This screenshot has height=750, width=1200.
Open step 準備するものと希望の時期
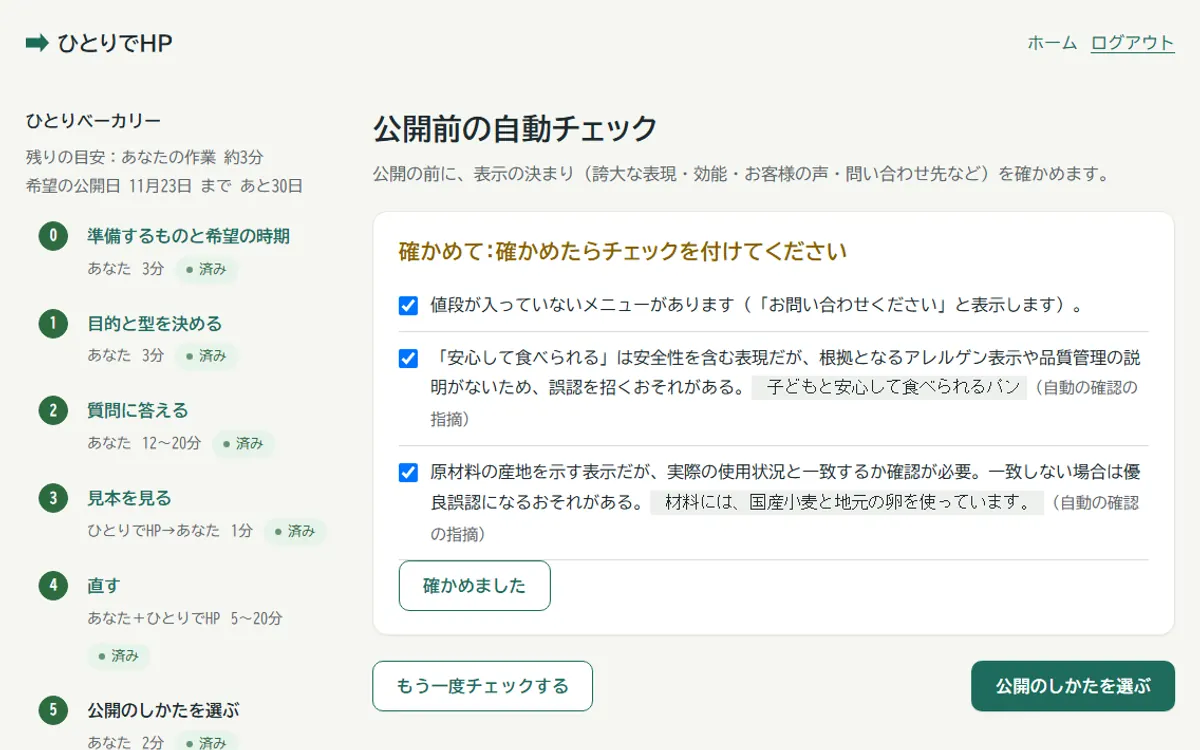[188, 237]
